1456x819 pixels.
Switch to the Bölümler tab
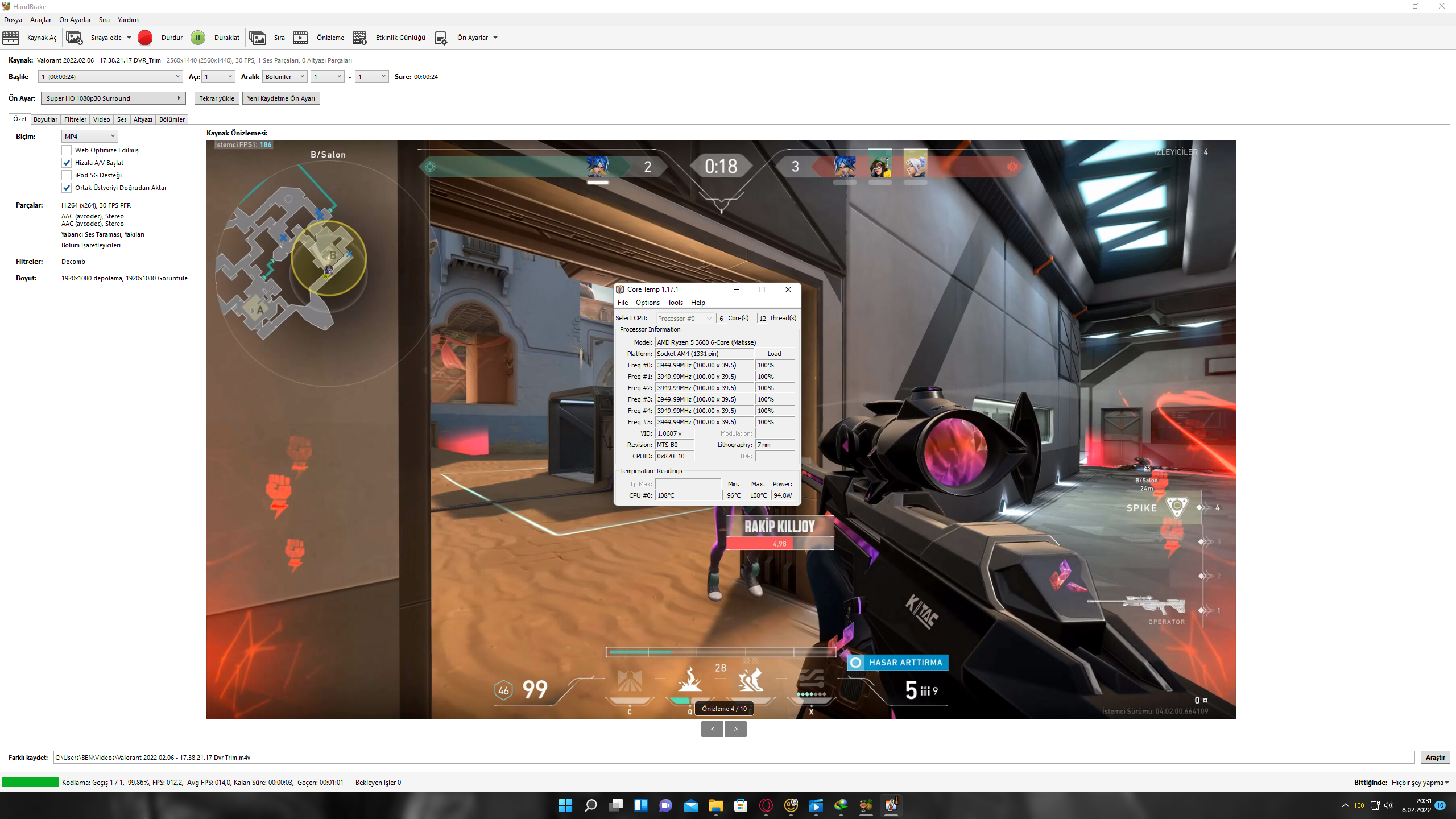point(172,119)
